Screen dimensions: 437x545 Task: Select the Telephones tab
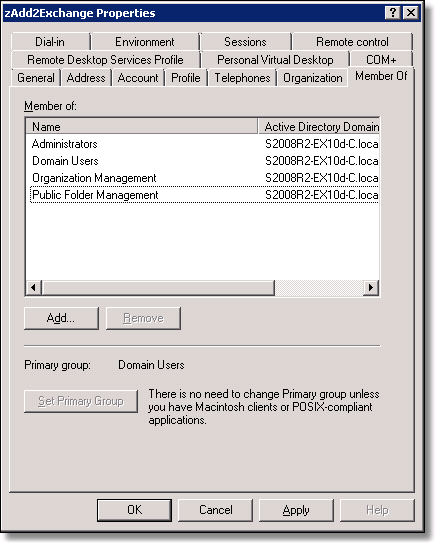[x=242, y=78]
